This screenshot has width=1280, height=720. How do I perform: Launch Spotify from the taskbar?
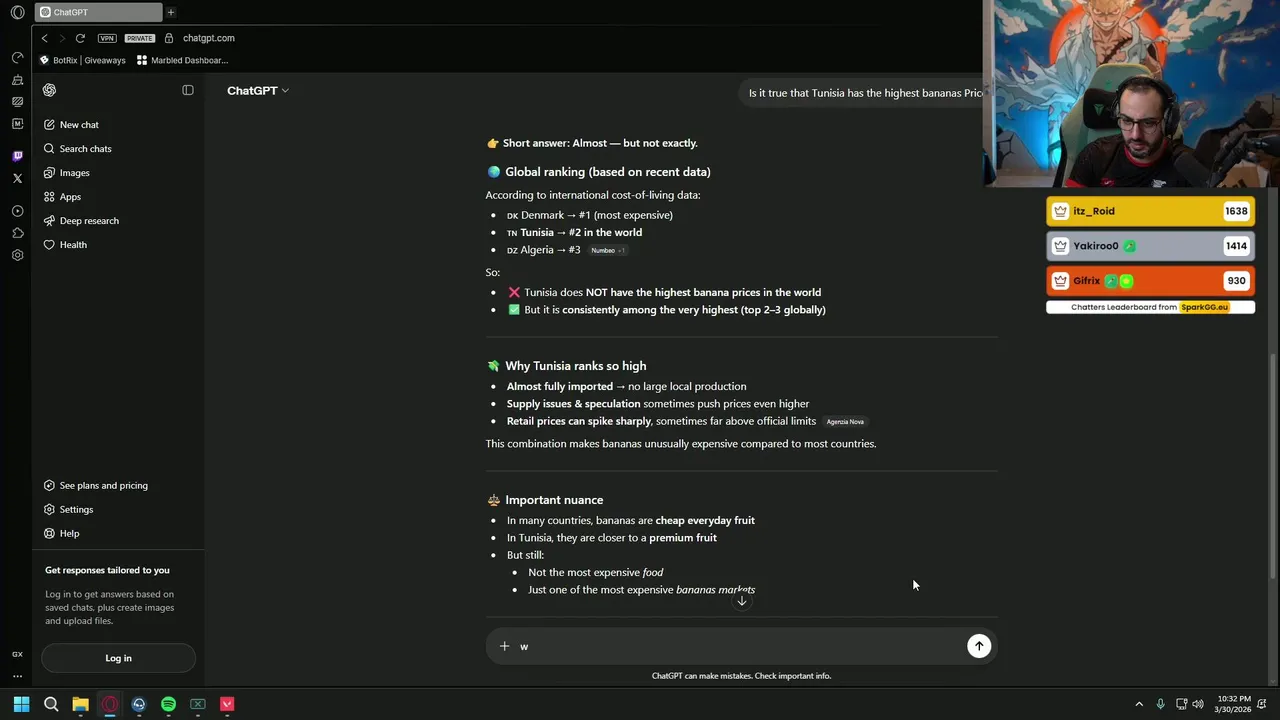[x=168, y=704]
